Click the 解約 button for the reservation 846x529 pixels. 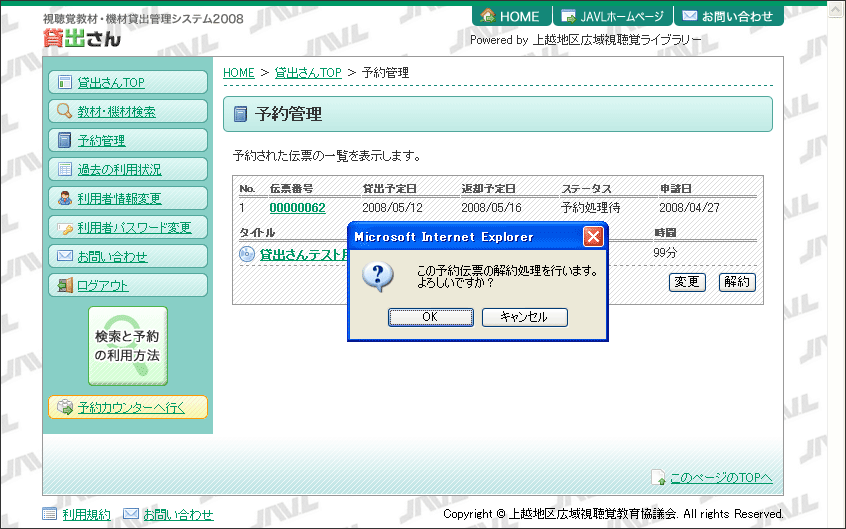point(737,282)
